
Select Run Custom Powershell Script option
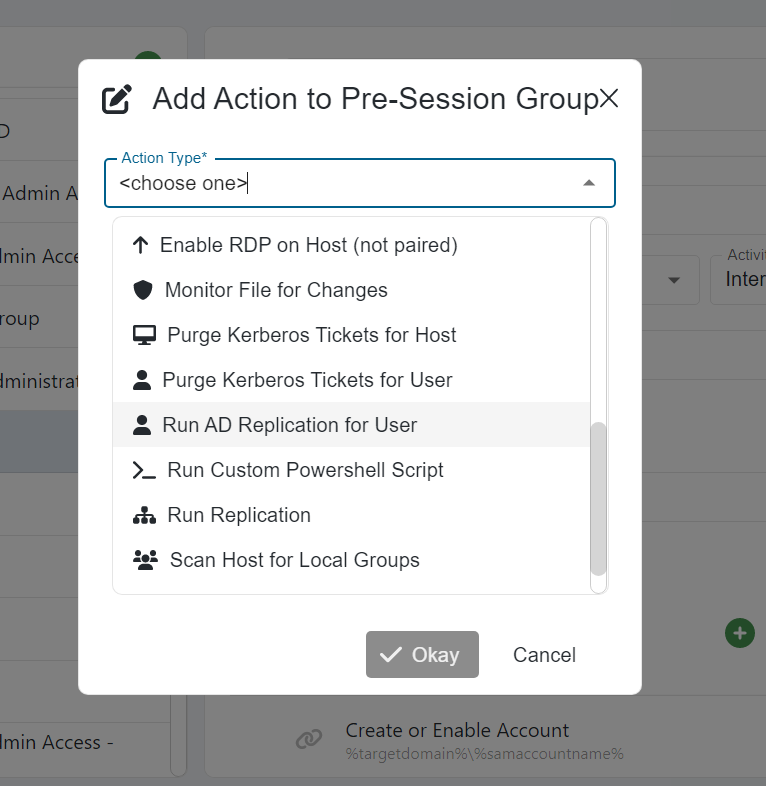pos(305,470)
